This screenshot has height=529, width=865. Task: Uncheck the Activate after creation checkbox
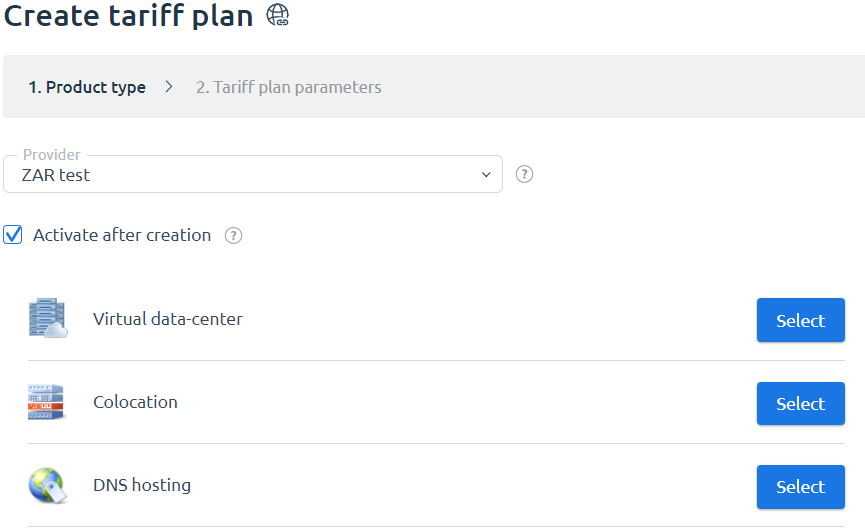pos(13,234)
